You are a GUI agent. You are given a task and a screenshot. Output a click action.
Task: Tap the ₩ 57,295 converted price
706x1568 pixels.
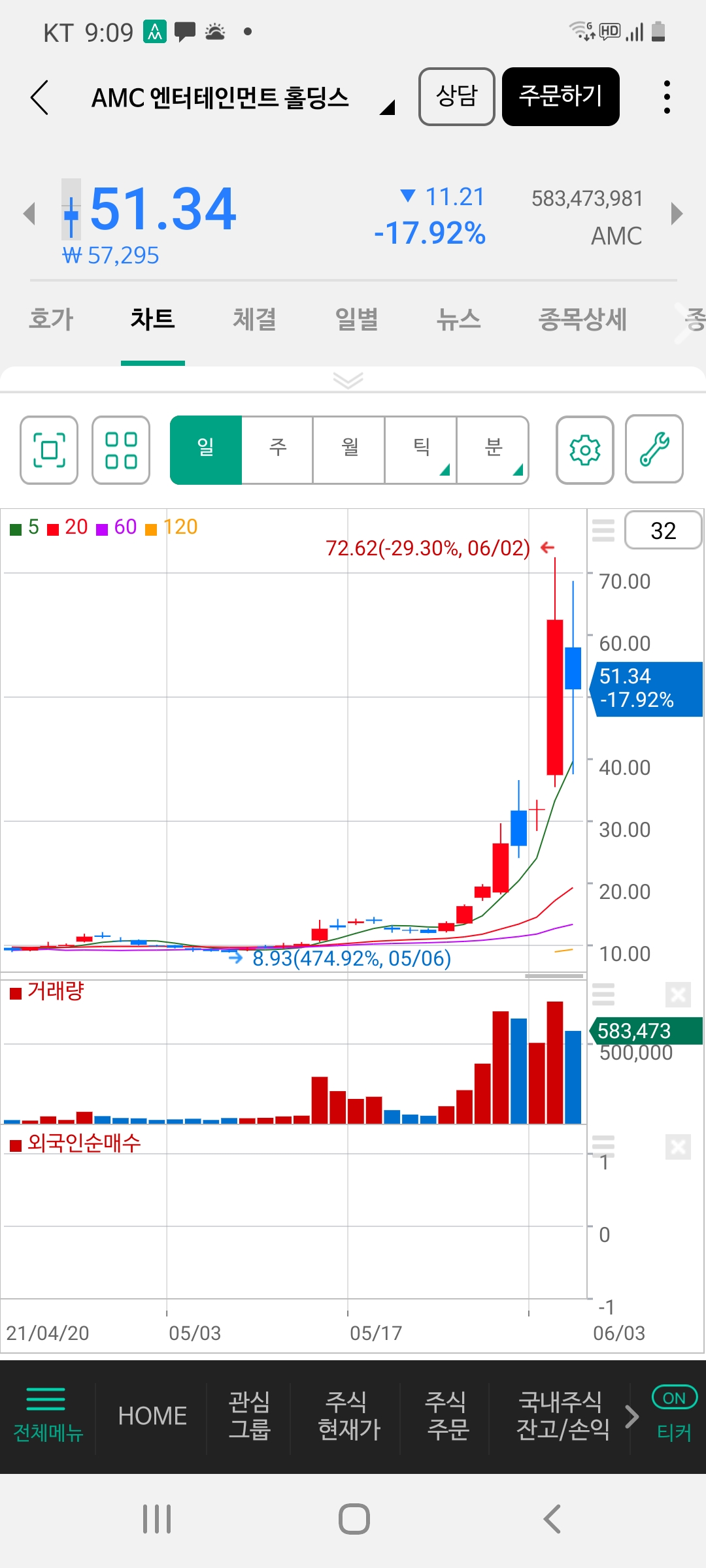[x=110, y=255]
